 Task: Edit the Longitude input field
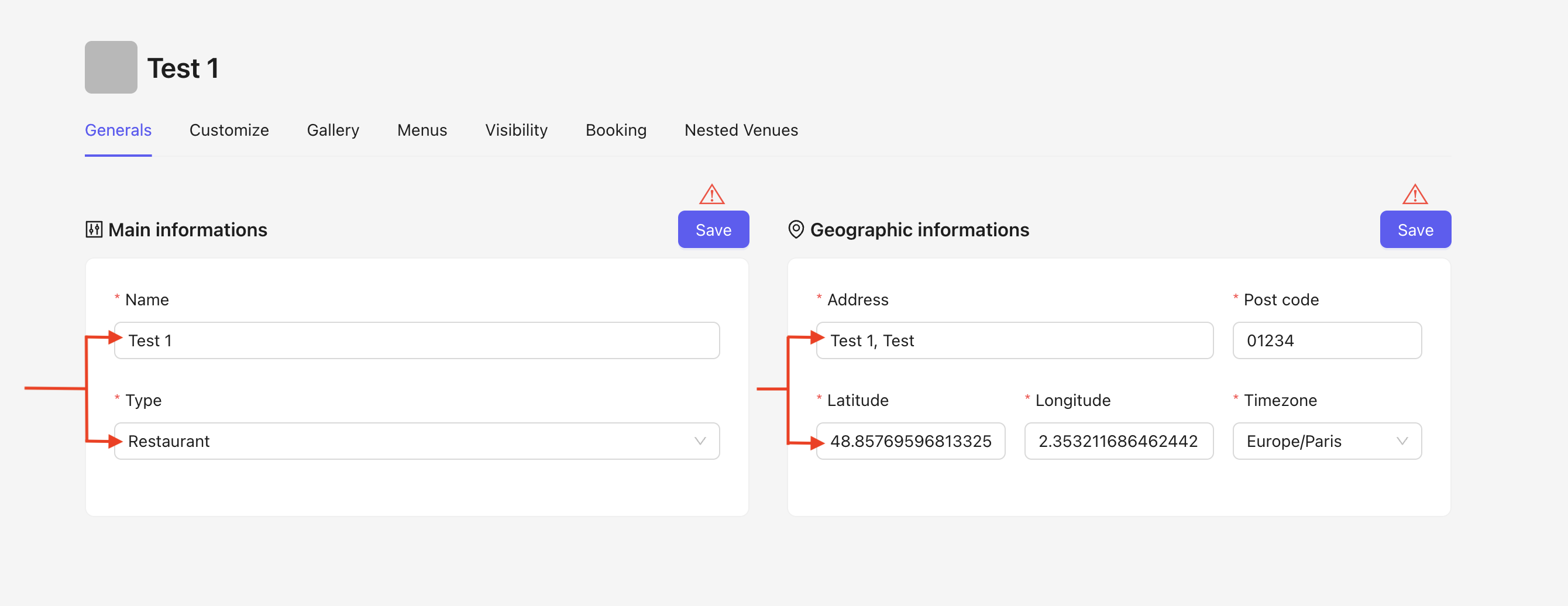[1118, 441]
